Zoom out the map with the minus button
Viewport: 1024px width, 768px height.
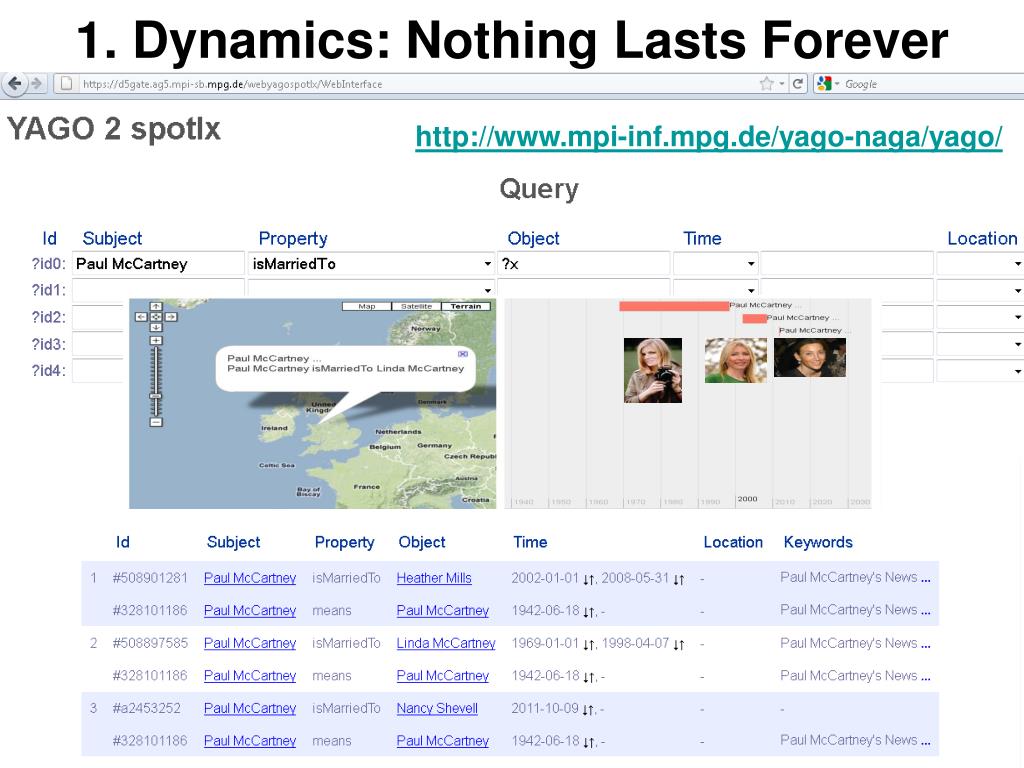pos(156,423)
